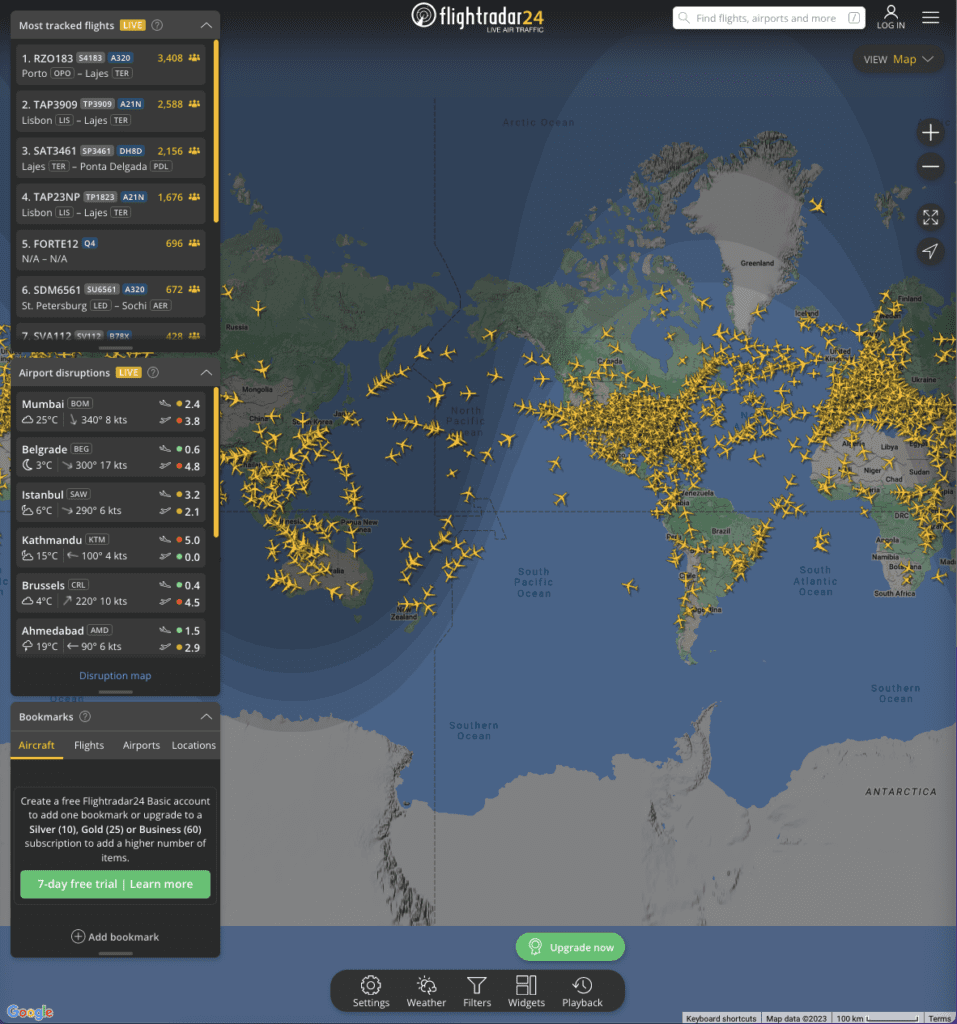This screenshot has height=1024, width=957.
Task: Open Settings from the bottom toolbar
Action: pyautogui.click(x=371, y=991)
